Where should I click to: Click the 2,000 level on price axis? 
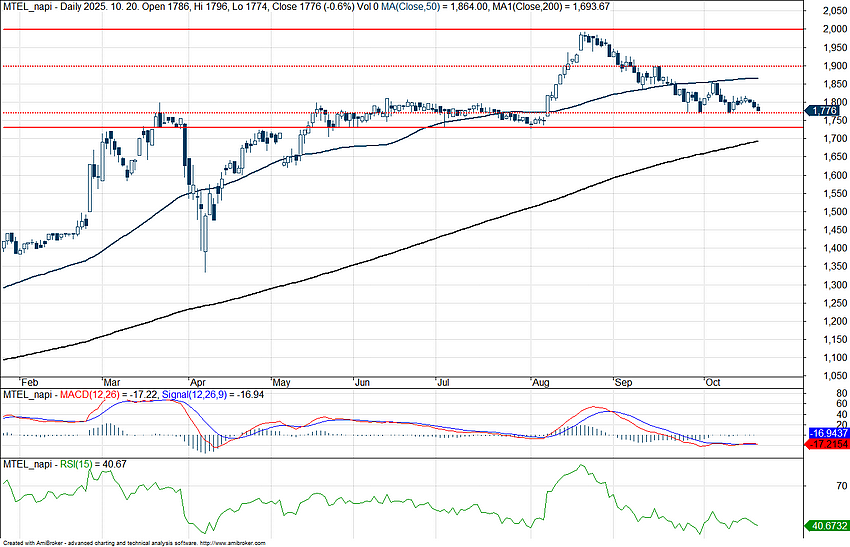[x=829, y=29]
